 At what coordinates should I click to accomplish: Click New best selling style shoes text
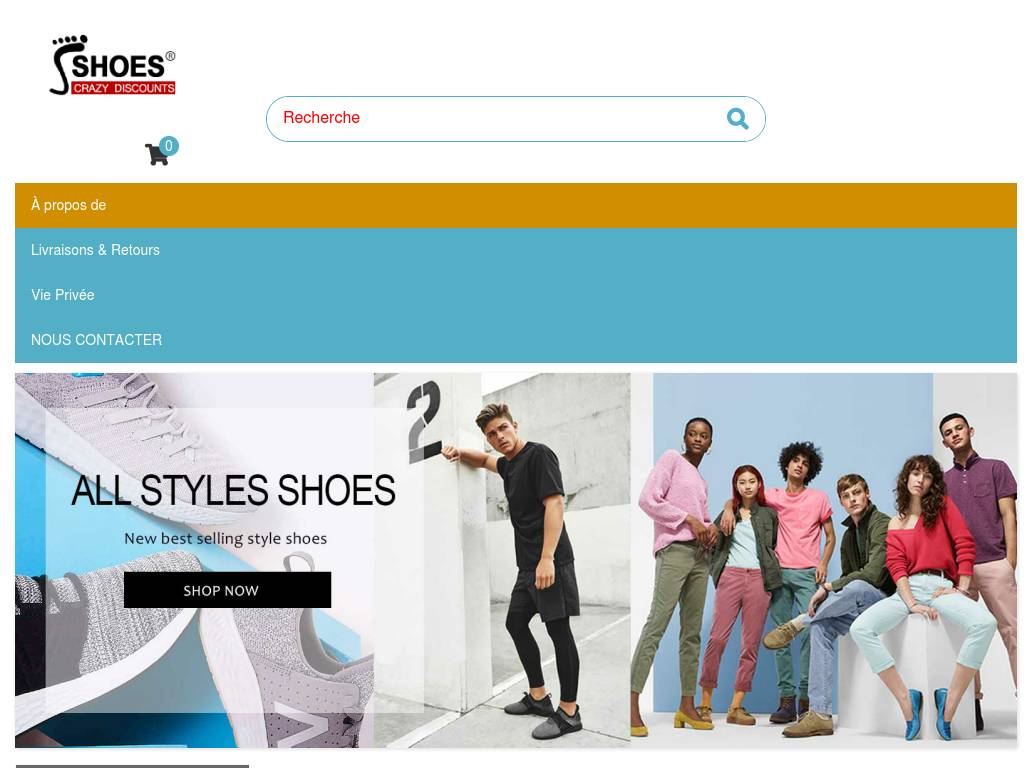[226, 538]
